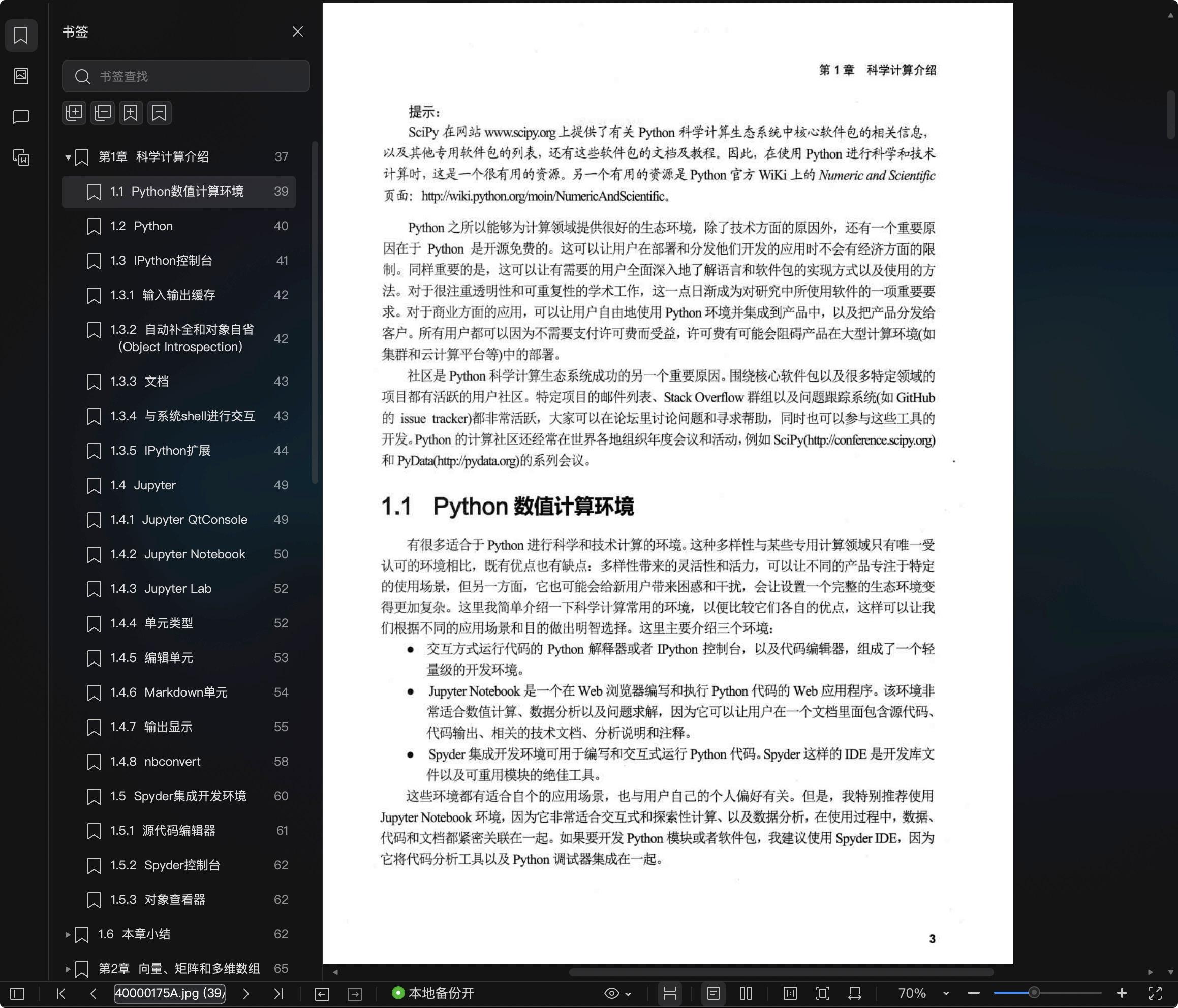Click the bookmark list vertical scrollbar
The height and width of the screenshot is (1008, 1178).
315,312
